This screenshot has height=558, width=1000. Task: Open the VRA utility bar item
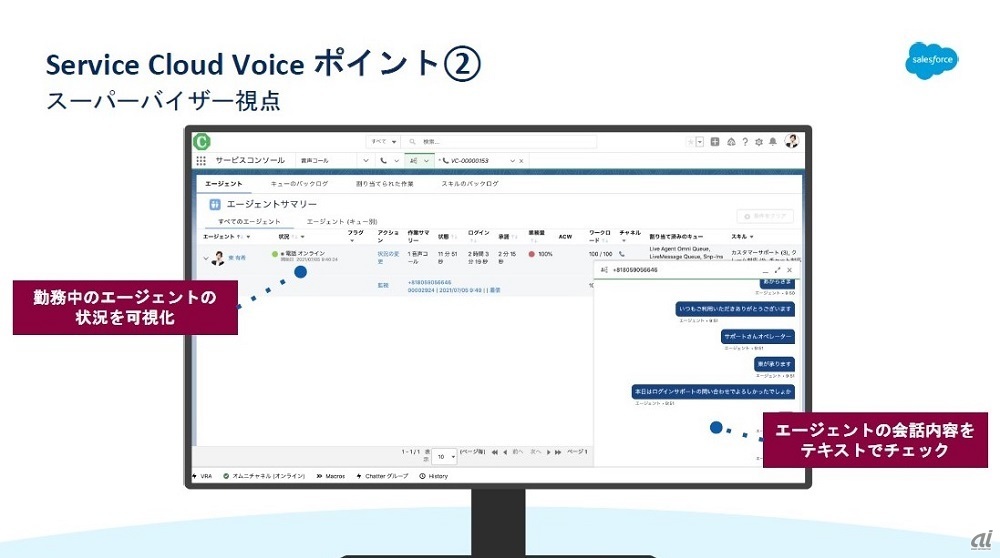[202, 476]
